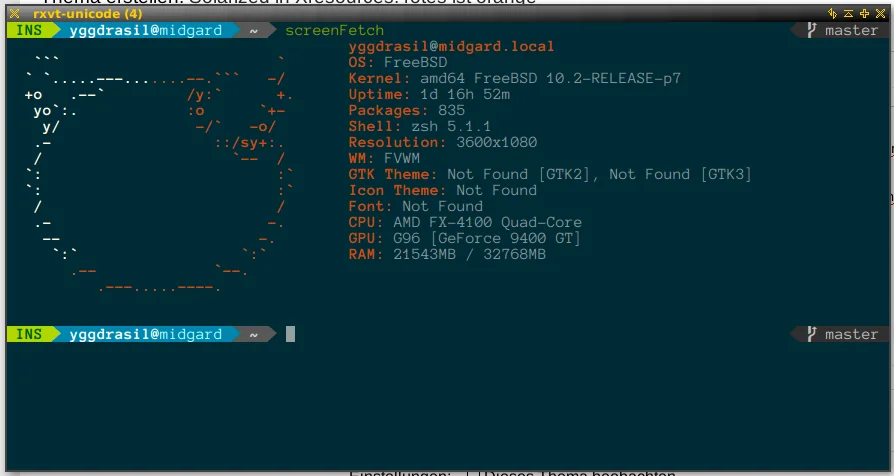
Task: Click the package count 835
Action: (x=451, y=110)
